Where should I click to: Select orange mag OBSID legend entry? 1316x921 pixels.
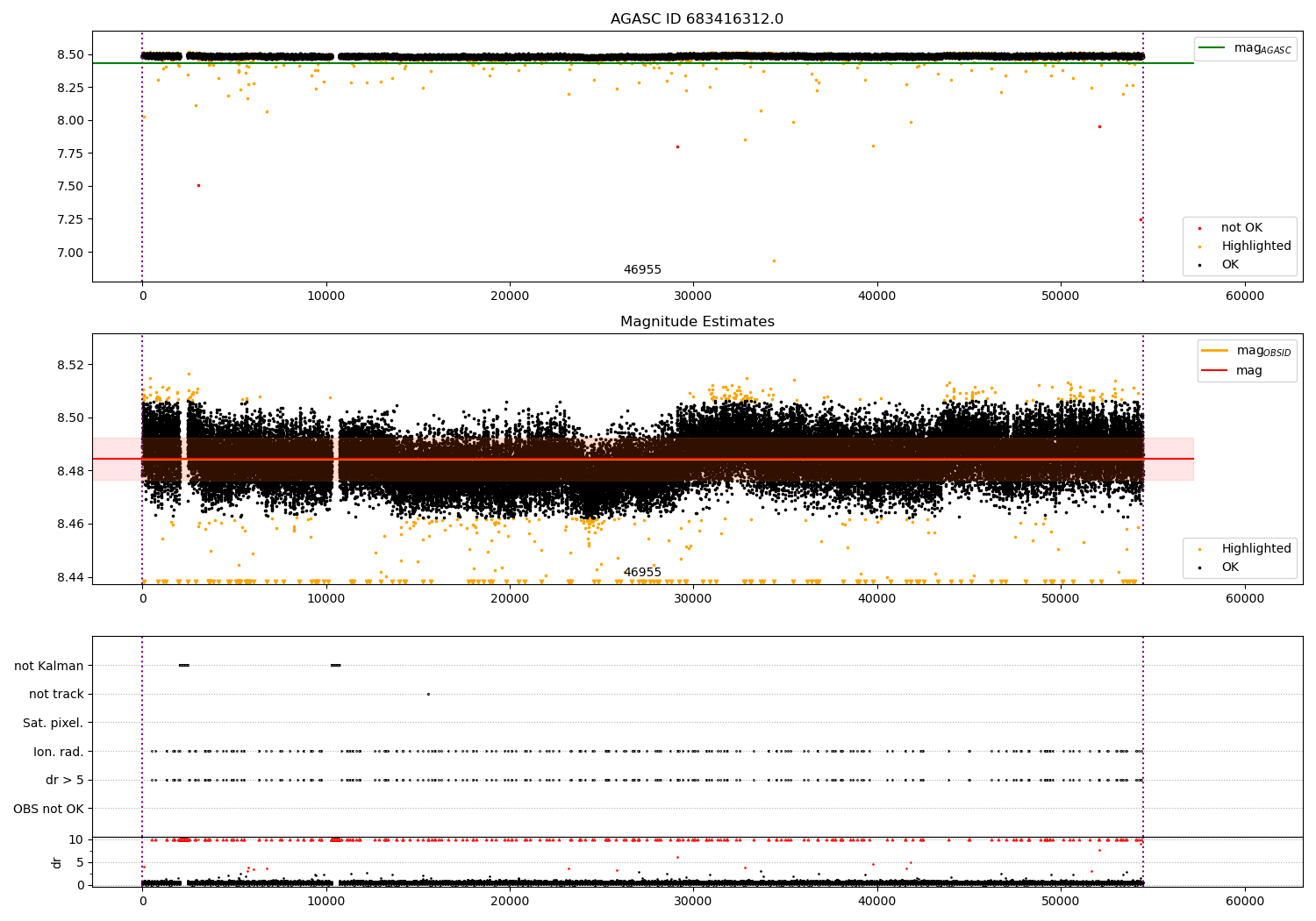click(x=1214, y=351)
